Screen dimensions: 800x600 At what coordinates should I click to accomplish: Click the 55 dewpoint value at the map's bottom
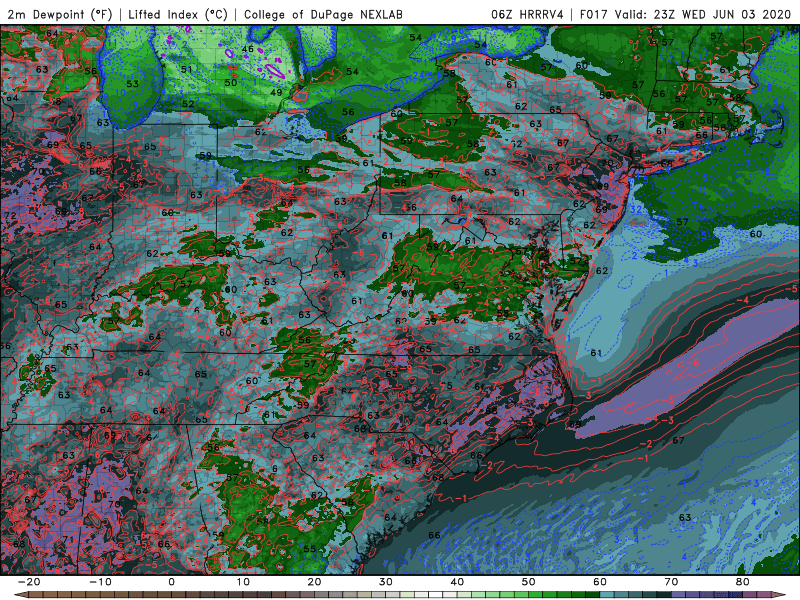click(309, 549)
